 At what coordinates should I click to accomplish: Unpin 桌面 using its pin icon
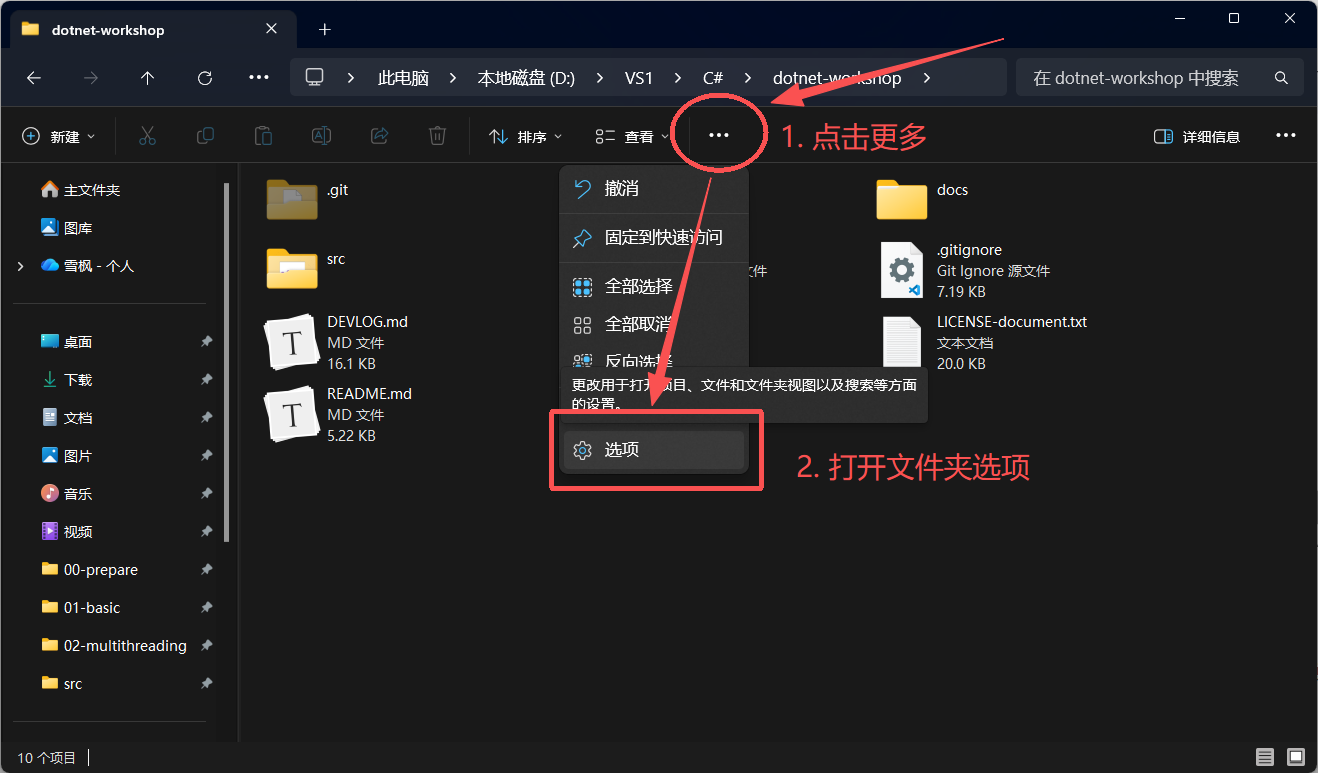click(206, 342)
